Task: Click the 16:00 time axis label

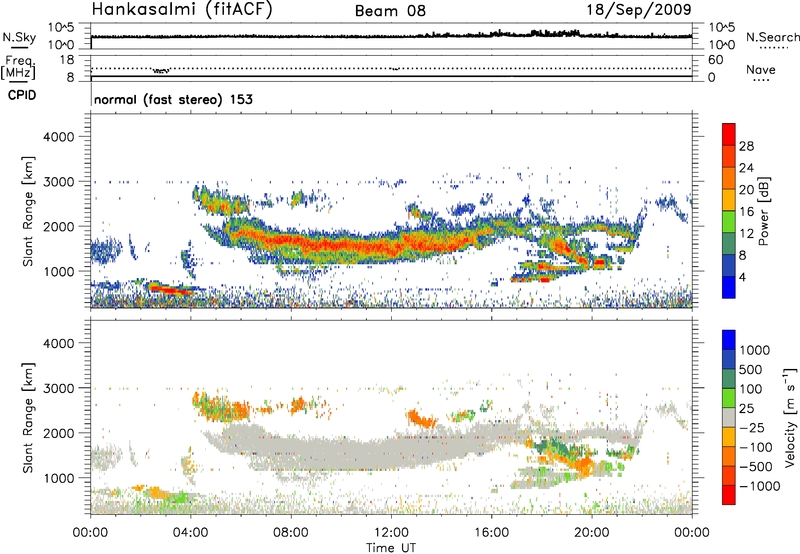Action: point(491,533)
